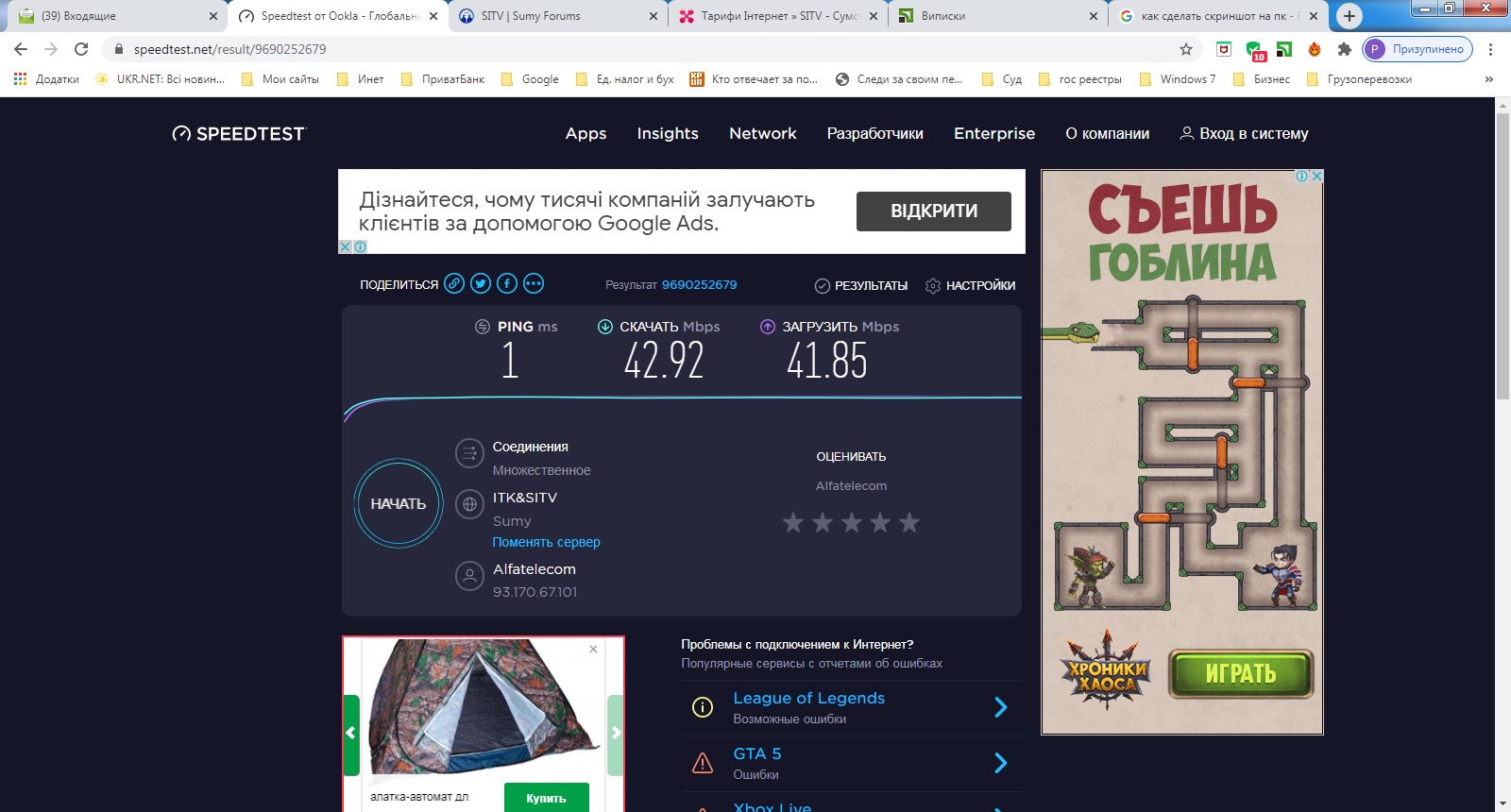Open the ПриватБанк bookmark folder
The width and height of the screenshot is (1511, 812).
pyautogui.click(x=443, y=79)
